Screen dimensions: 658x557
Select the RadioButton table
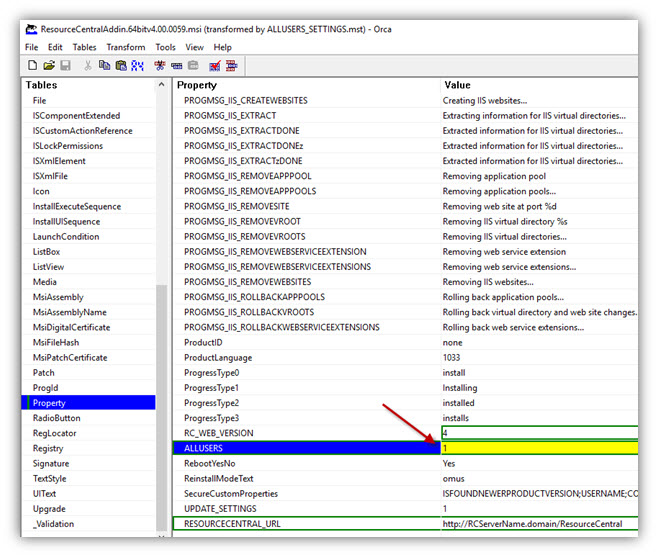click(x=56, y=418)
